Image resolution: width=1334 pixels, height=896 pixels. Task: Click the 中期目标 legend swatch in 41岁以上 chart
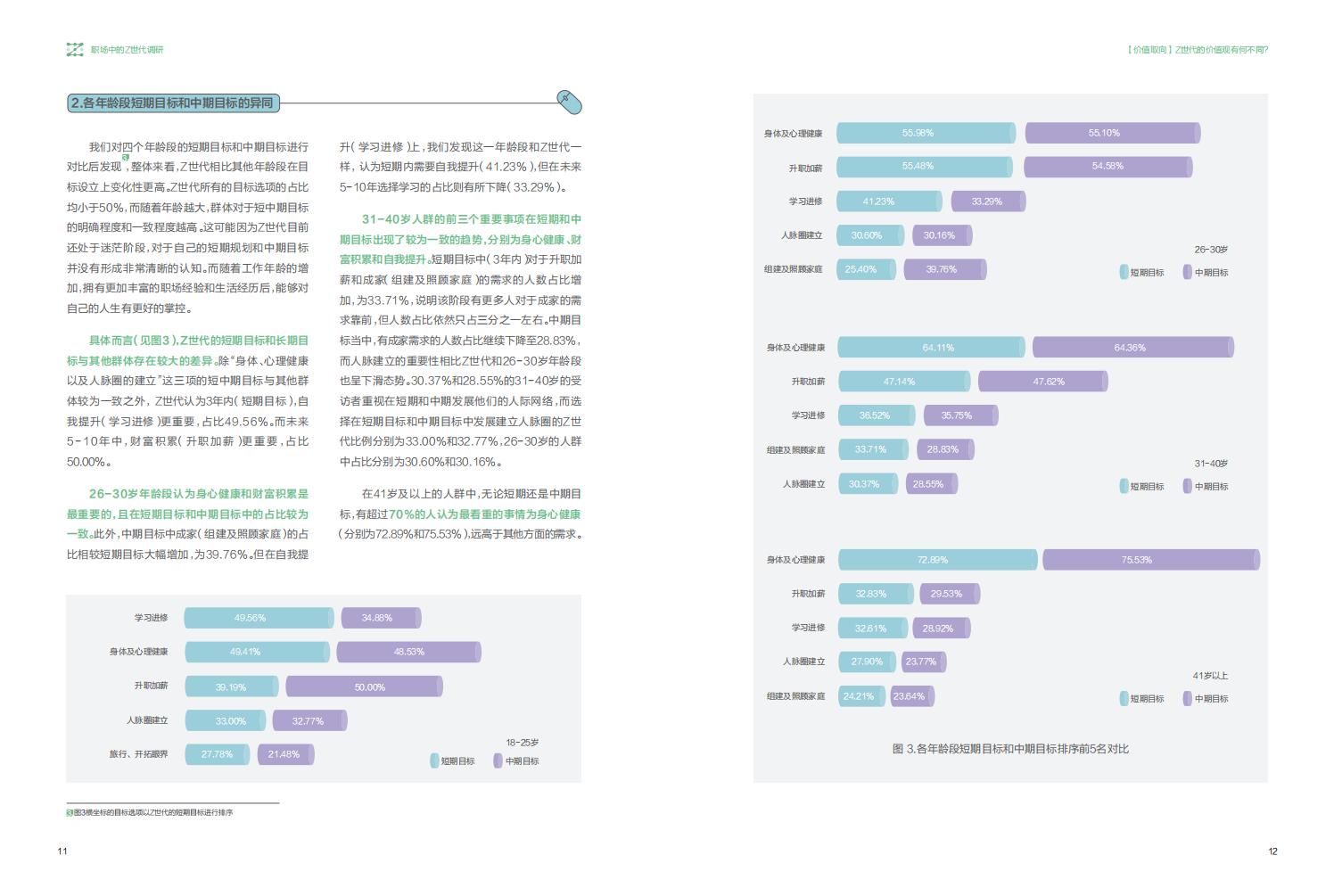1188,698
